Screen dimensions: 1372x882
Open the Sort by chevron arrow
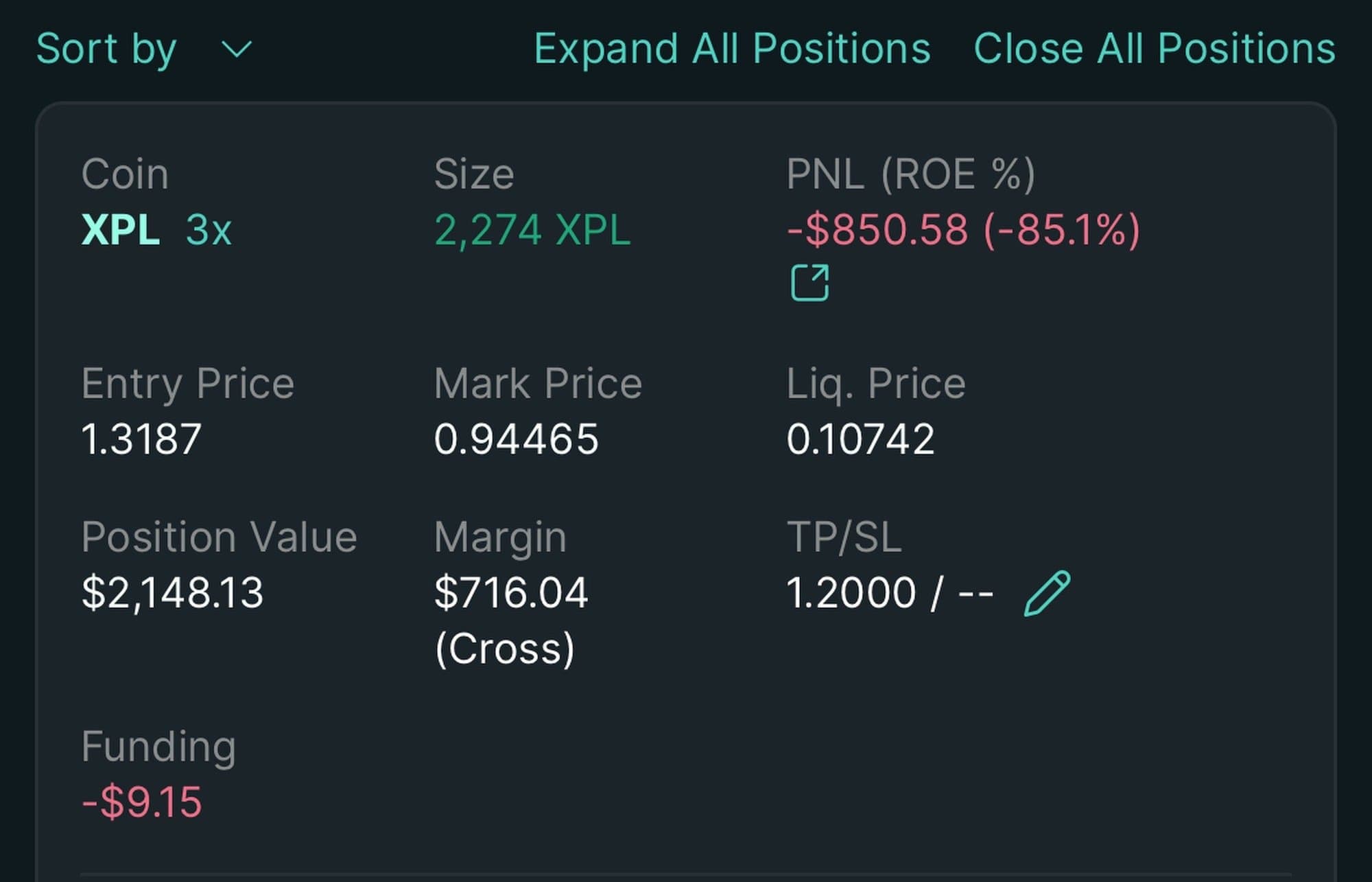(237, 49)
